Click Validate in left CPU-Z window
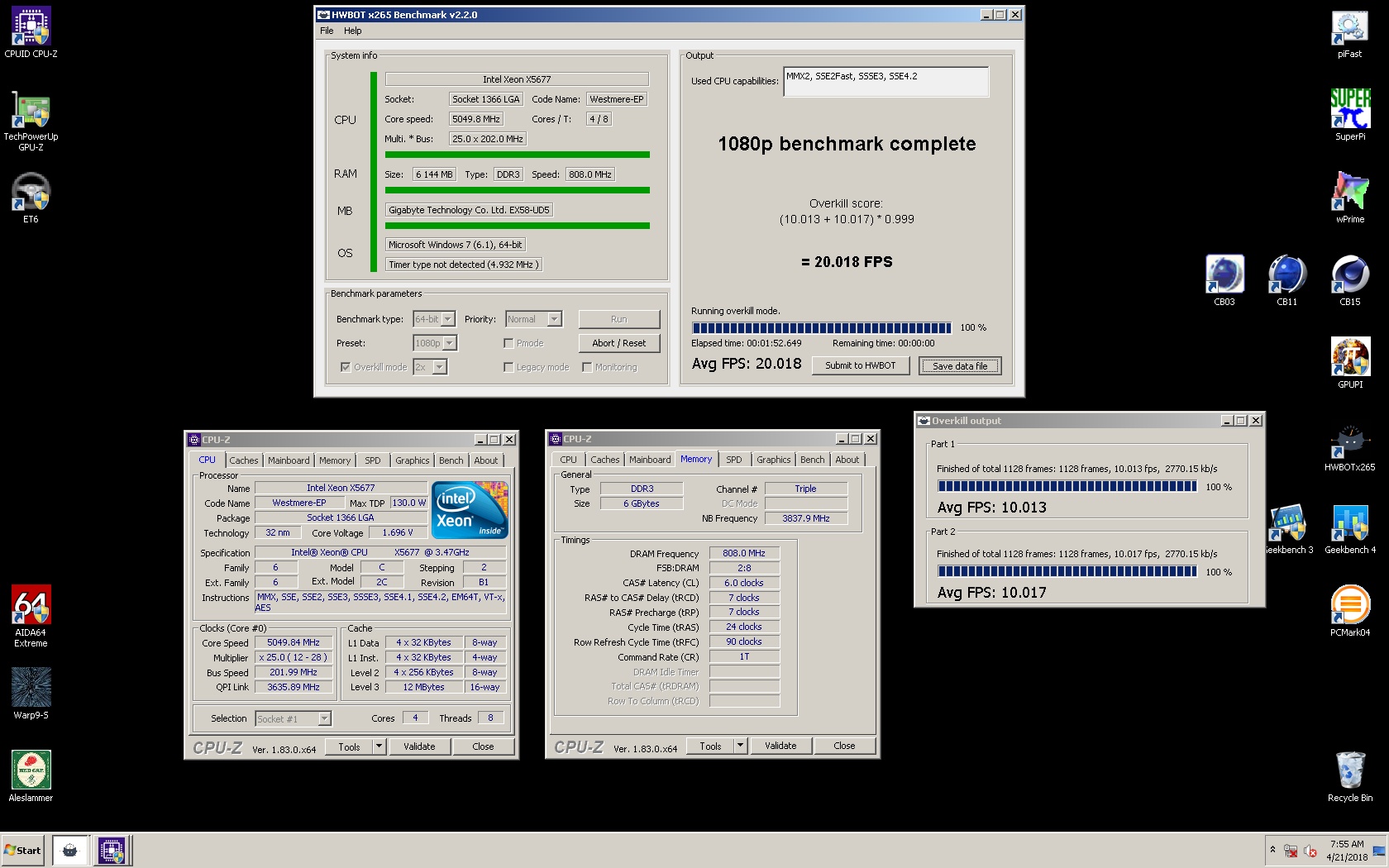The width and height of the screenshot is (1389, 868). click(419, 746)
